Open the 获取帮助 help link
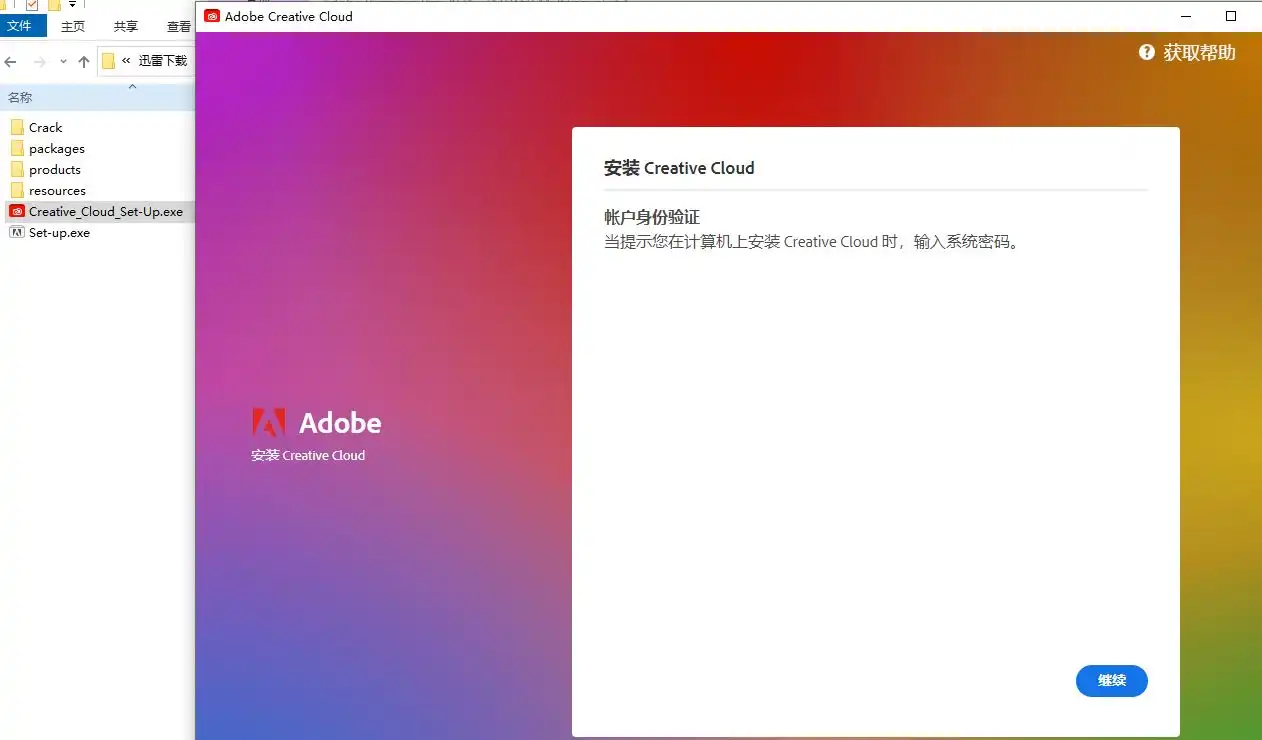Screen dimensions: 1262x740 pos(1199,53)
